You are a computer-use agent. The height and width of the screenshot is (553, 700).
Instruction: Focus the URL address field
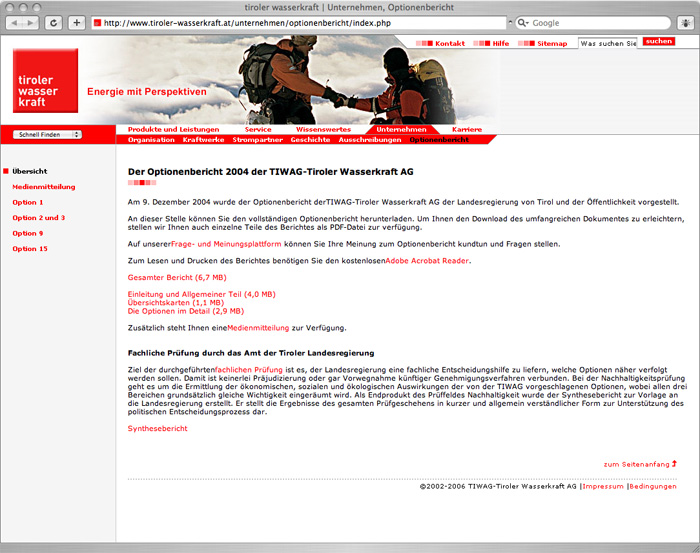pyautogui.click(x=299, y=23)
